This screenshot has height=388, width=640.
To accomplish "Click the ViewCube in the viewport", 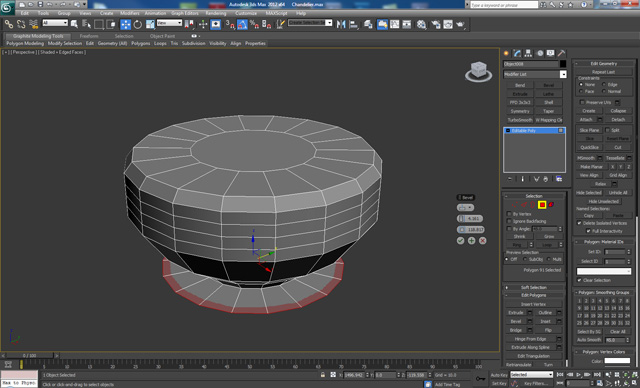I will point(478,71).
